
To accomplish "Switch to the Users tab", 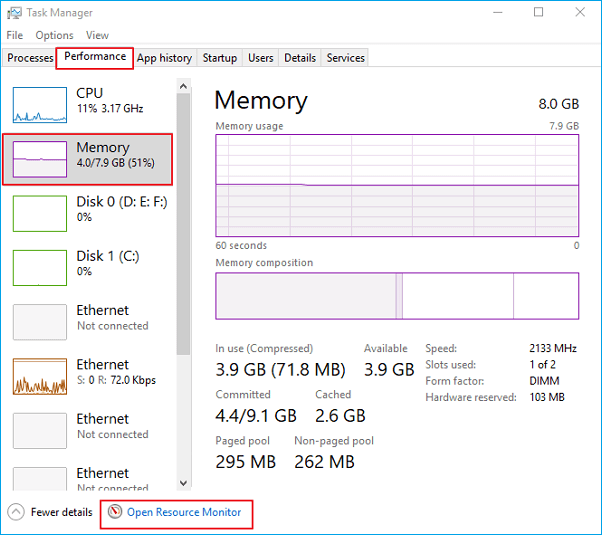I will coord(260,58).
